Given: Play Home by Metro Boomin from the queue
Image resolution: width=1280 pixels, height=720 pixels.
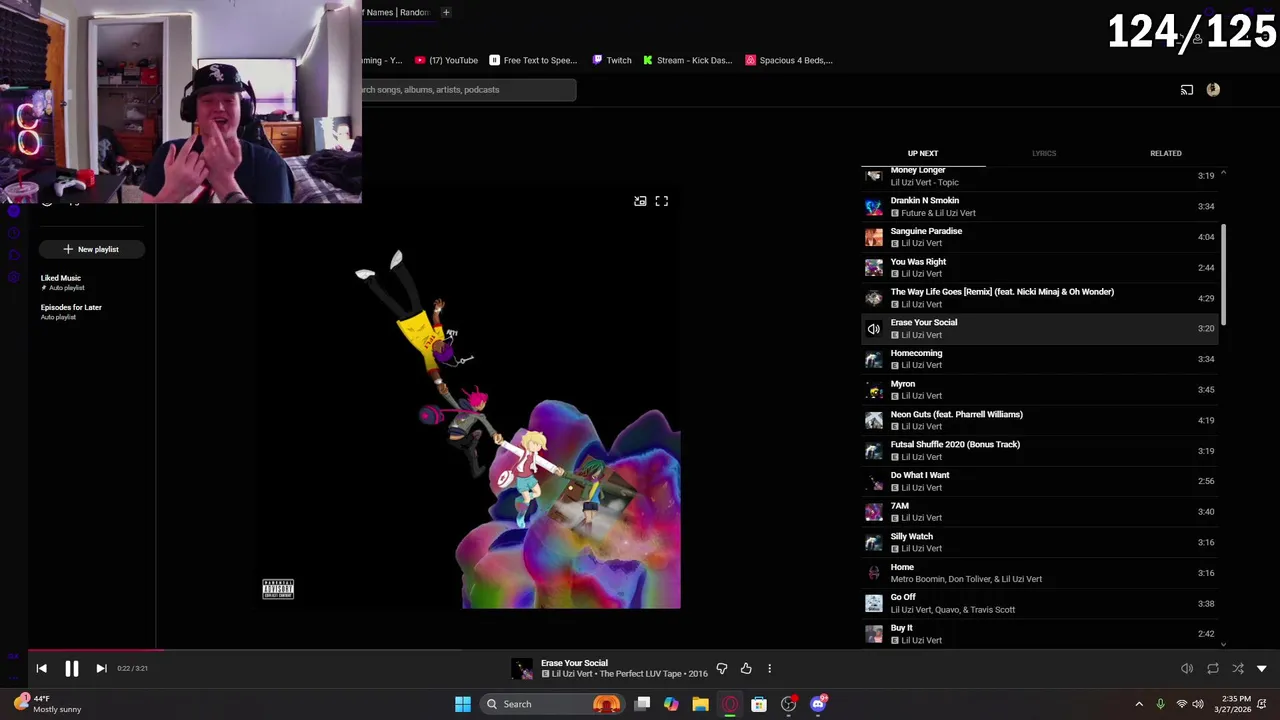Looking at the screenshot, I should point(1040,573).
